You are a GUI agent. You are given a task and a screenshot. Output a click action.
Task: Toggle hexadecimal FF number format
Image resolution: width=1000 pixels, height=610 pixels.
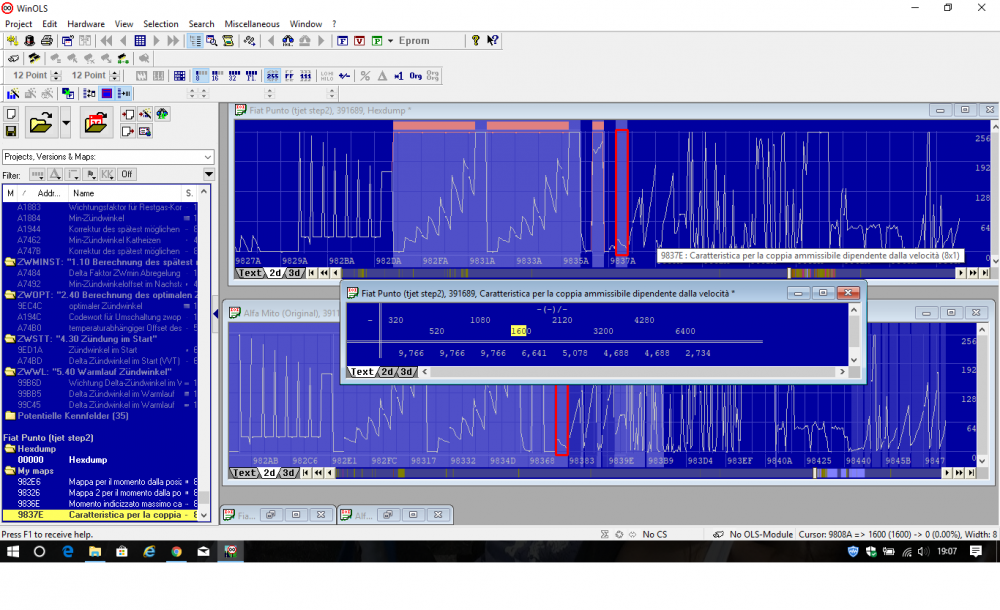coord(289,76)
